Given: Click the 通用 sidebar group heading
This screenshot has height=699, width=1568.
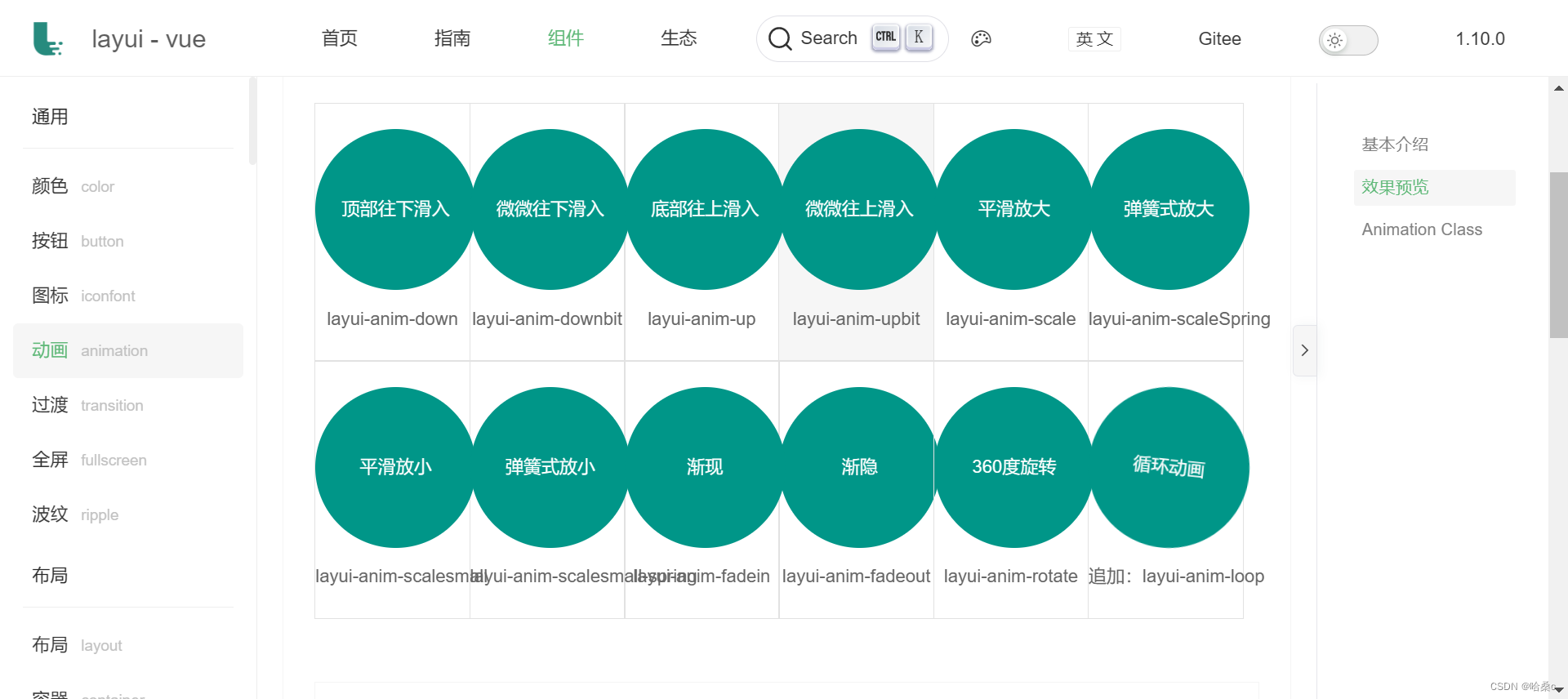Looking at the screenshot, I should pos(50,117).
